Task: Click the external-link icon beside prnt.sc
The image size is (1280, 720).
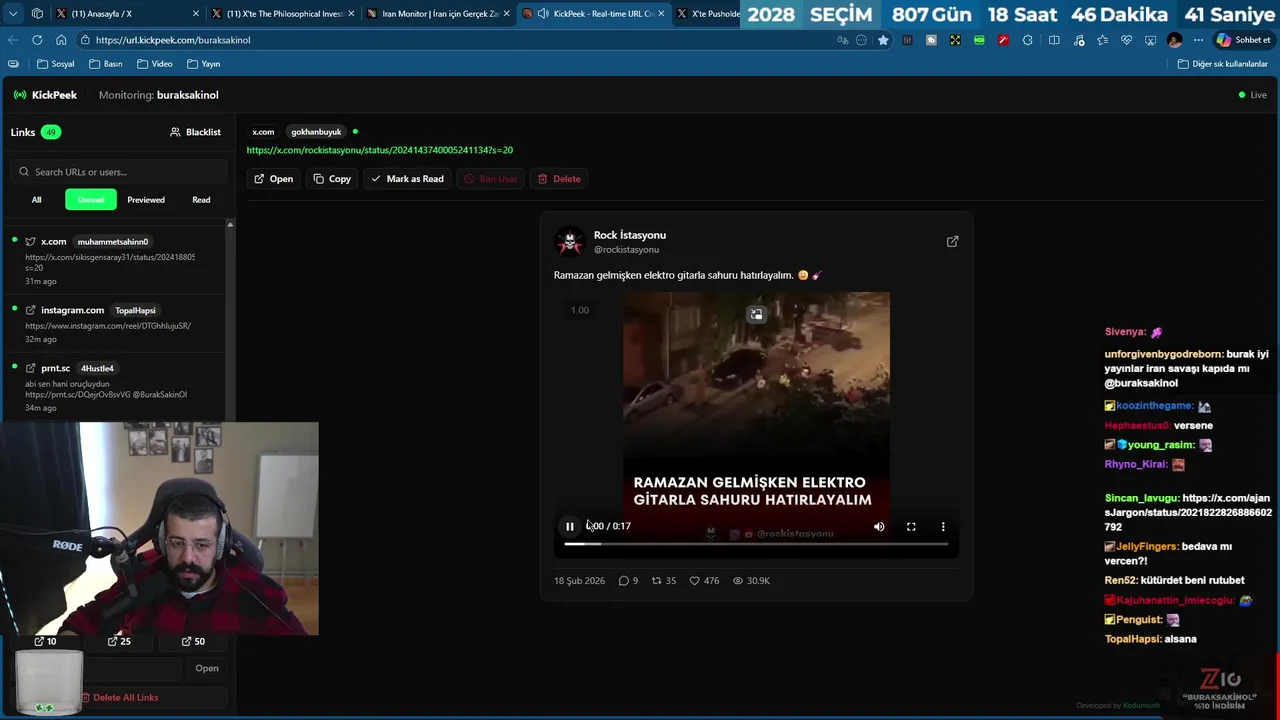Action: (30, 368)
